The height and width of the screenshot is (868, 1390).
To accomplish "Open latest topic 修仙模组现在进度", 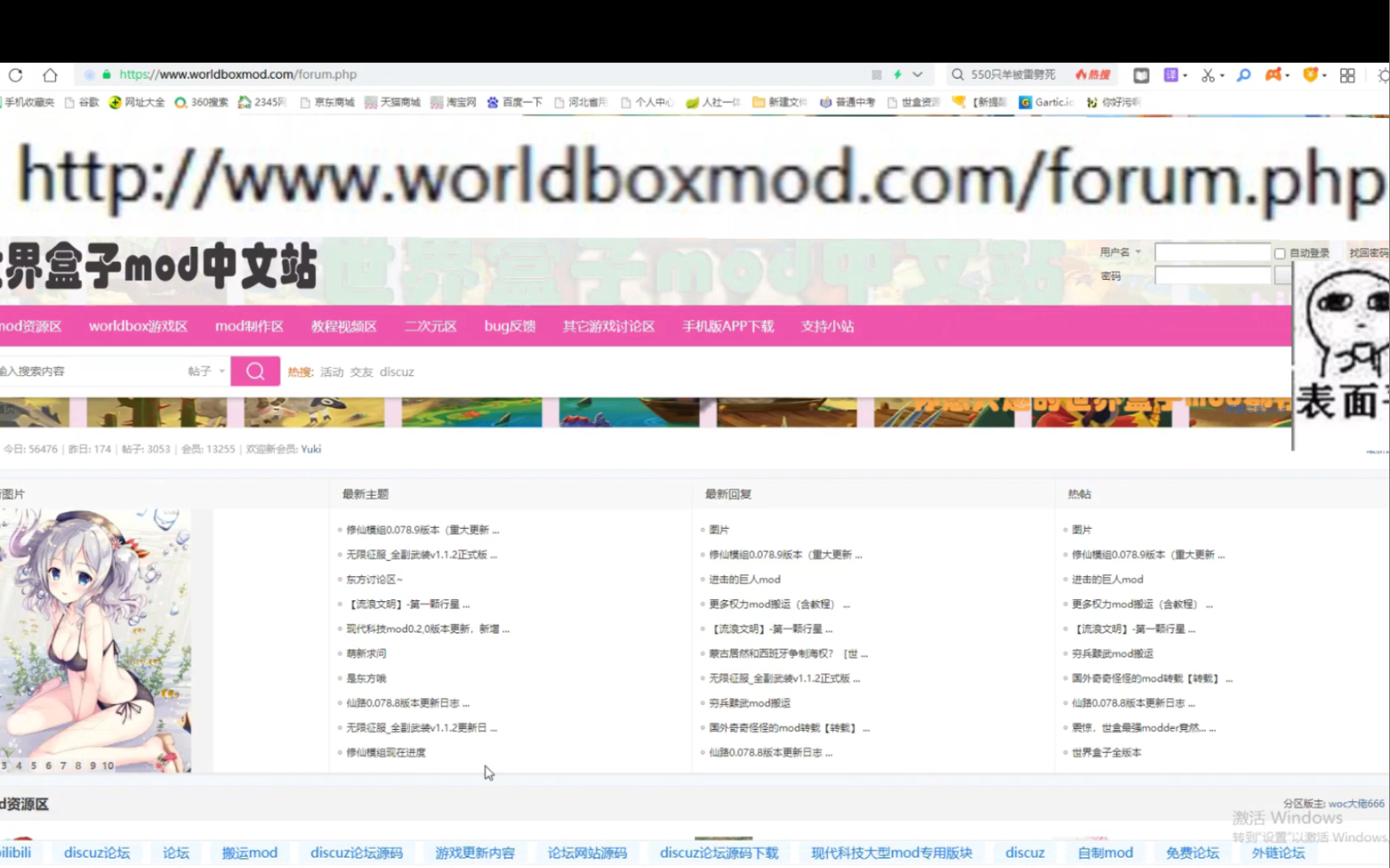I will [386, 752].
